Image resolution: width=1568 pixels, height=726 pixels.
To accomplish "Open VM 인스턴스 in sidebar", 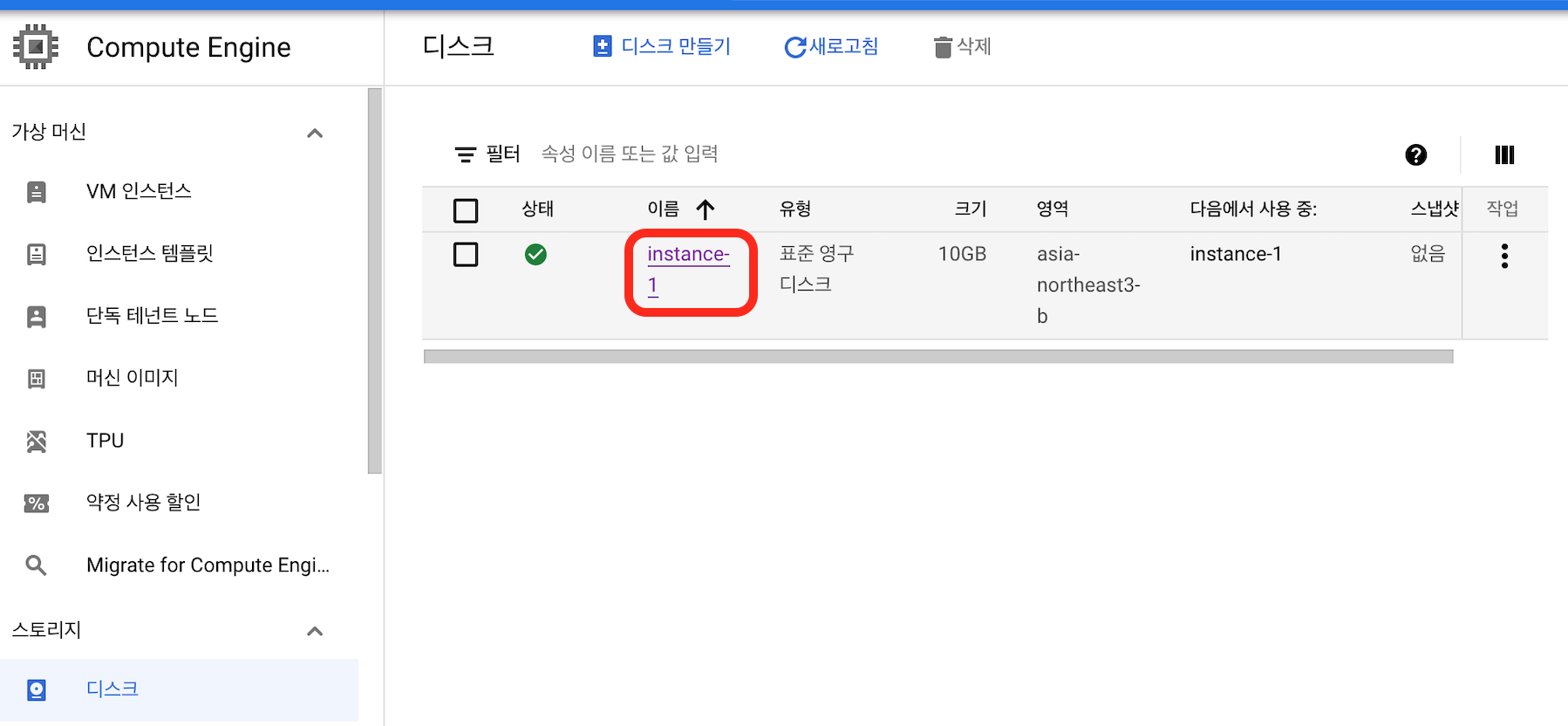I will (139, 191).
